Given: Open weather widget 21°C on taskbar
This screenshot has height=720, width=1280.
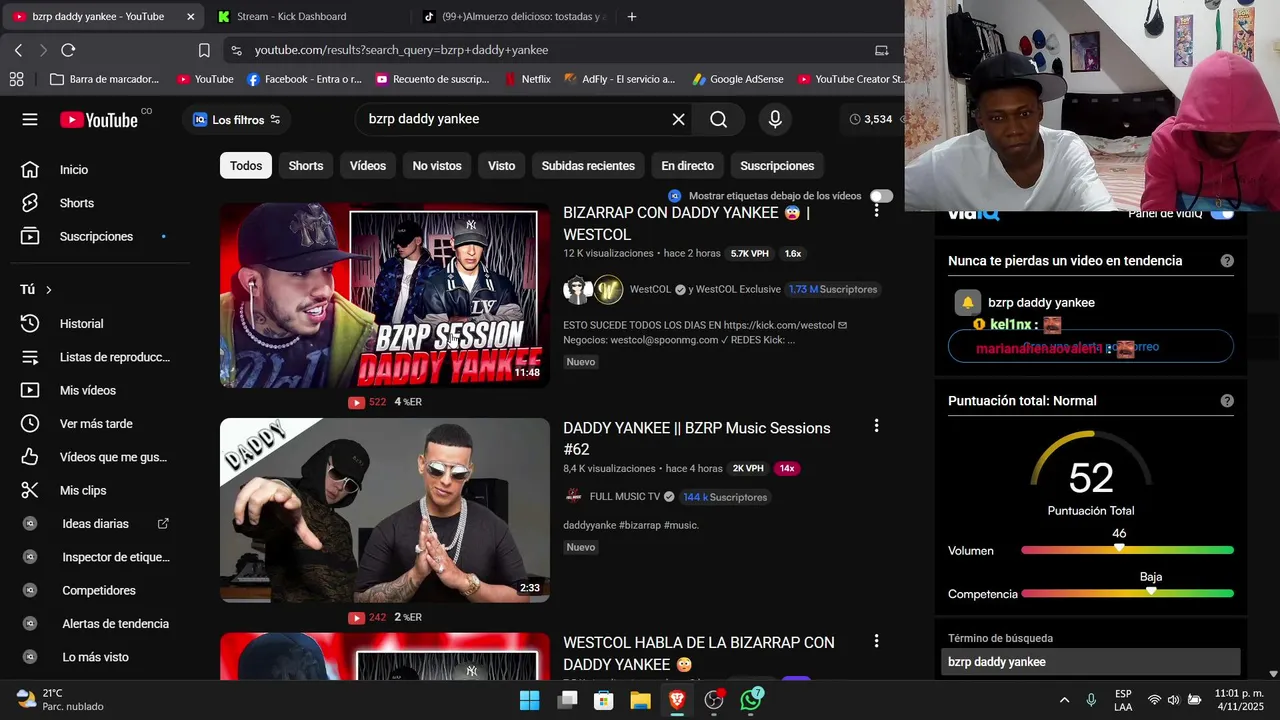Looking at the screenshot, I should coord(60,700).
